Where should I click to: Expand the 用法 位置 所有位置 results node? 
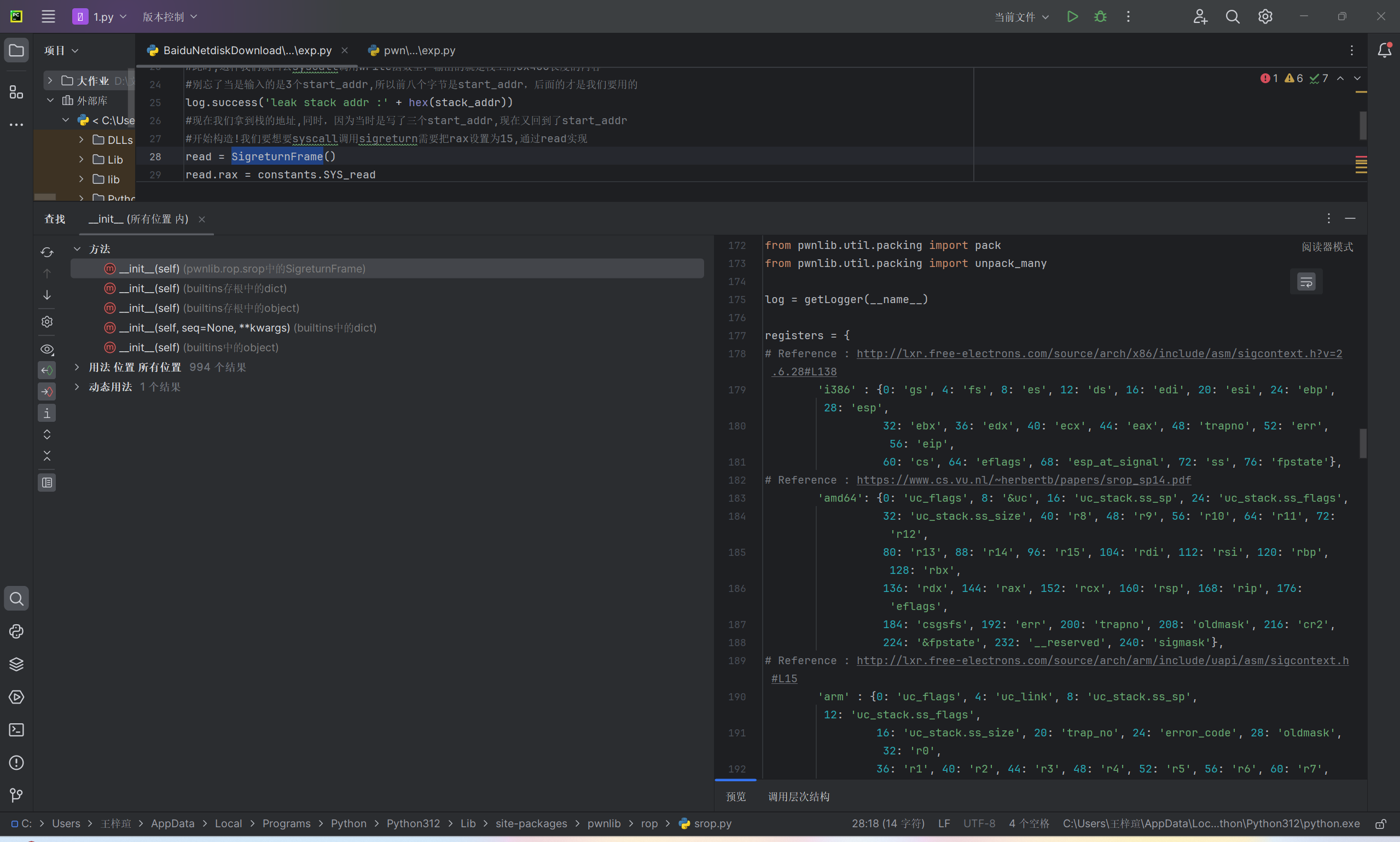pyautogui.click(x=77, y=367)
